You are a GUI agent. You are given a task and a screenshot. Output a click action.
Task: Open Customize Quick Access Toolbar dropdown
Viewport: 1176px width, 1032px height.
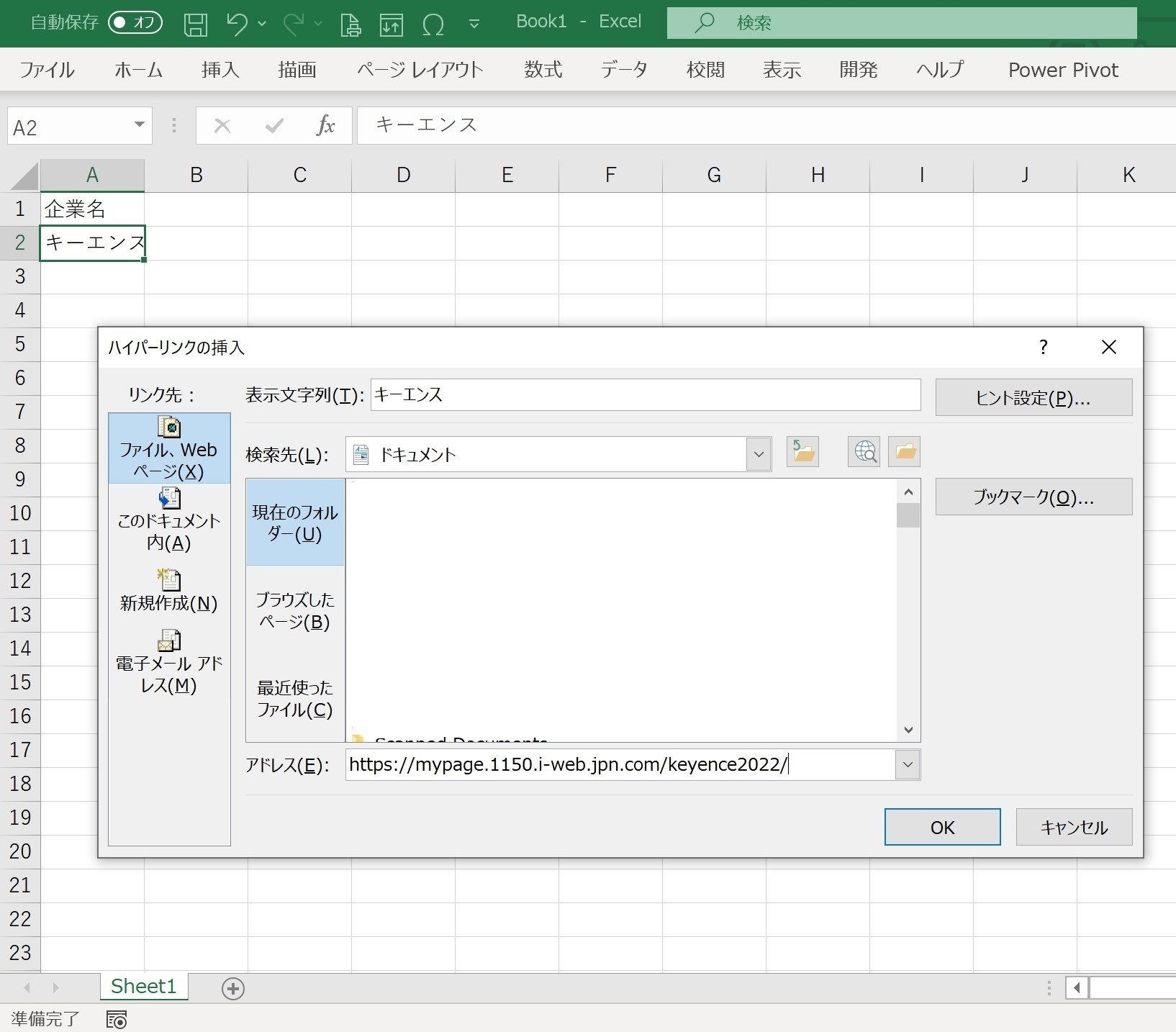tap(474, 24)
